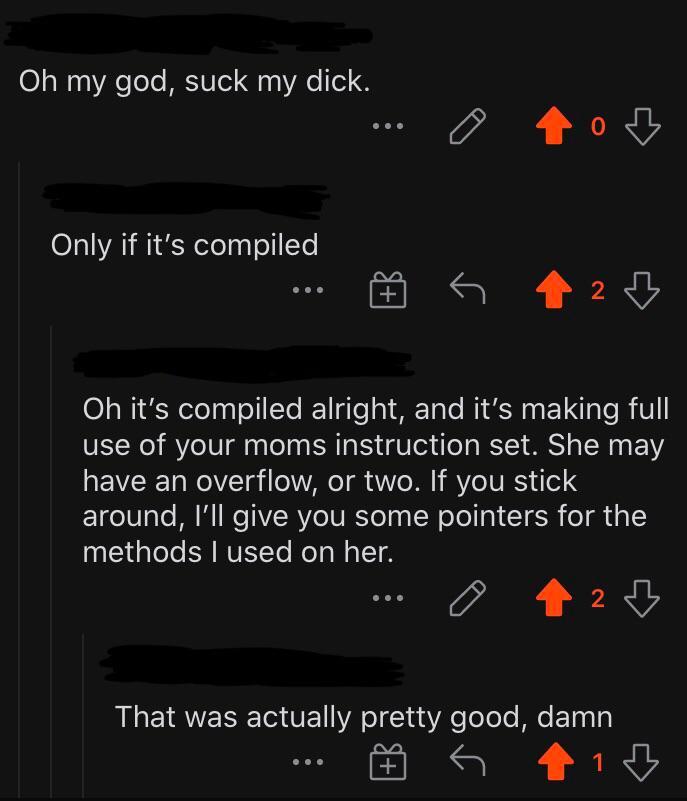Downvote "Only if it's compiled" comment
This screenshot has width=687, height=801.
642,291
